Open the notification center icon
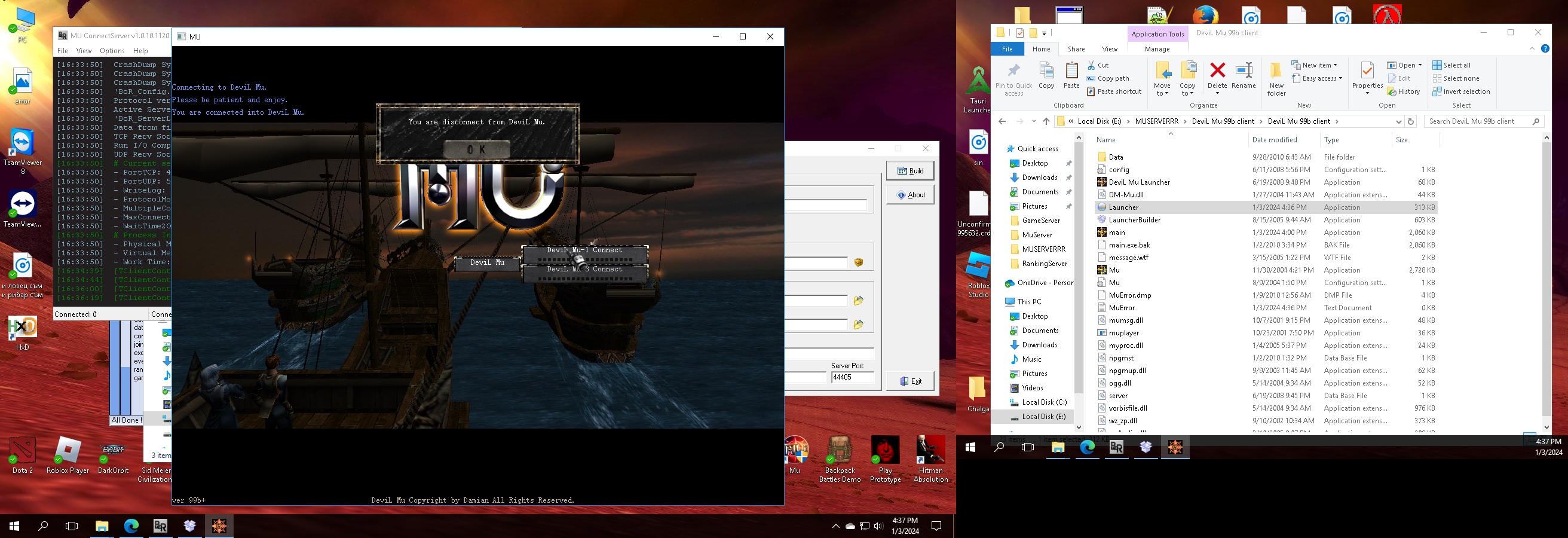Viewport: 1568px width, 538px height. (937, 526)
